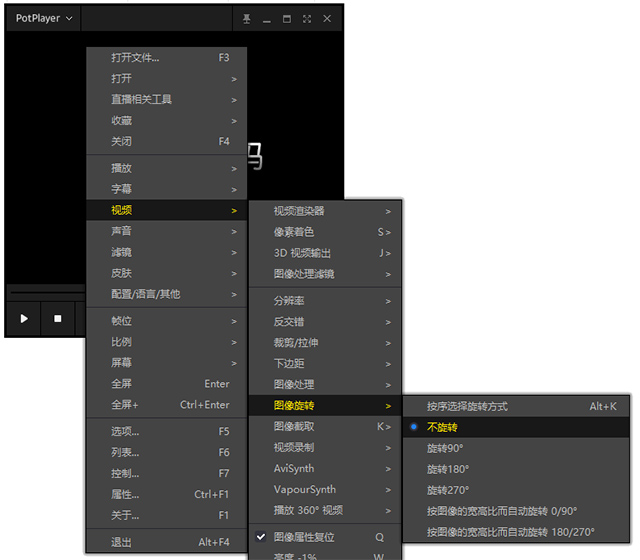Select 打开文件... menu entry
Screen dimensions: 640x560
(x=167, y=58)
